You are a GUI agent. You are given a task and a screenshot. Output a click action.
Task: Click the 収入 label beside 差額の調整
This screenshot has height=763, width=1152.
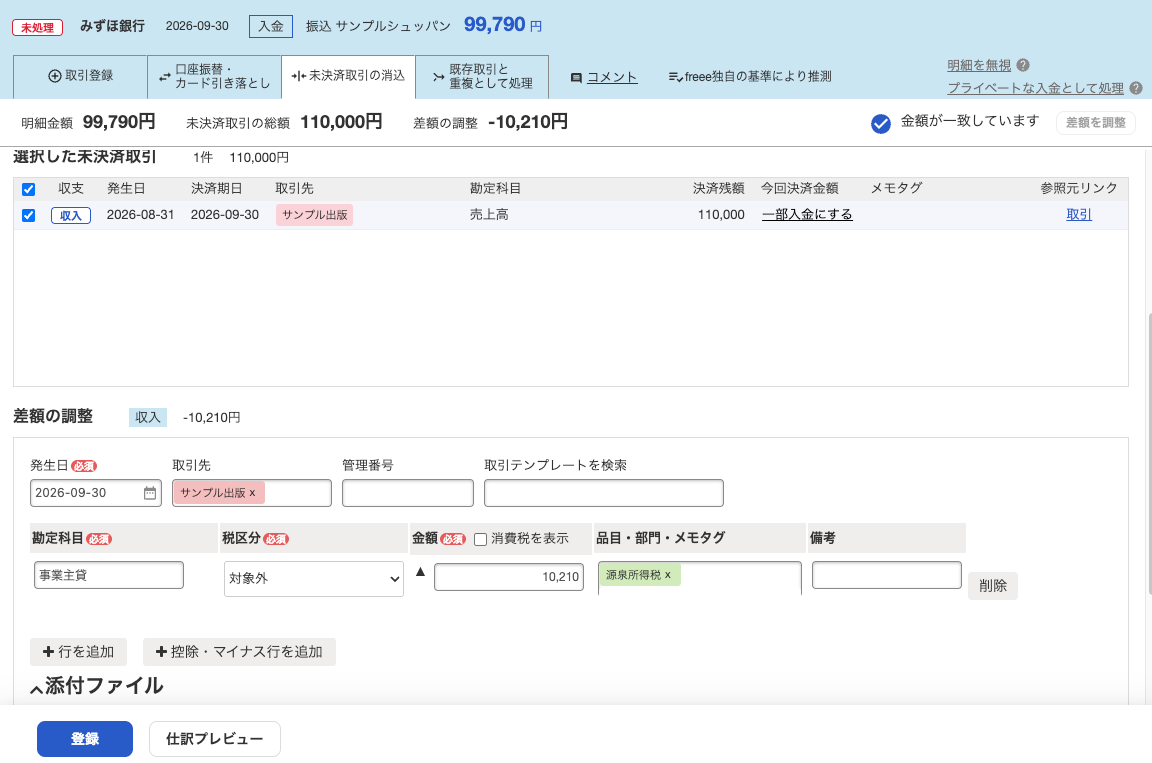click(x=148, y=417)
